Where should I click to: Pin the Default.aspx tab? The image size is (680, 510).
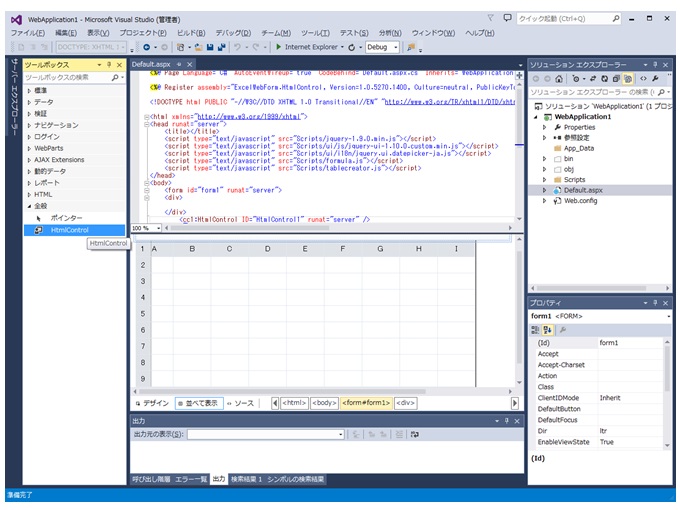179,65
